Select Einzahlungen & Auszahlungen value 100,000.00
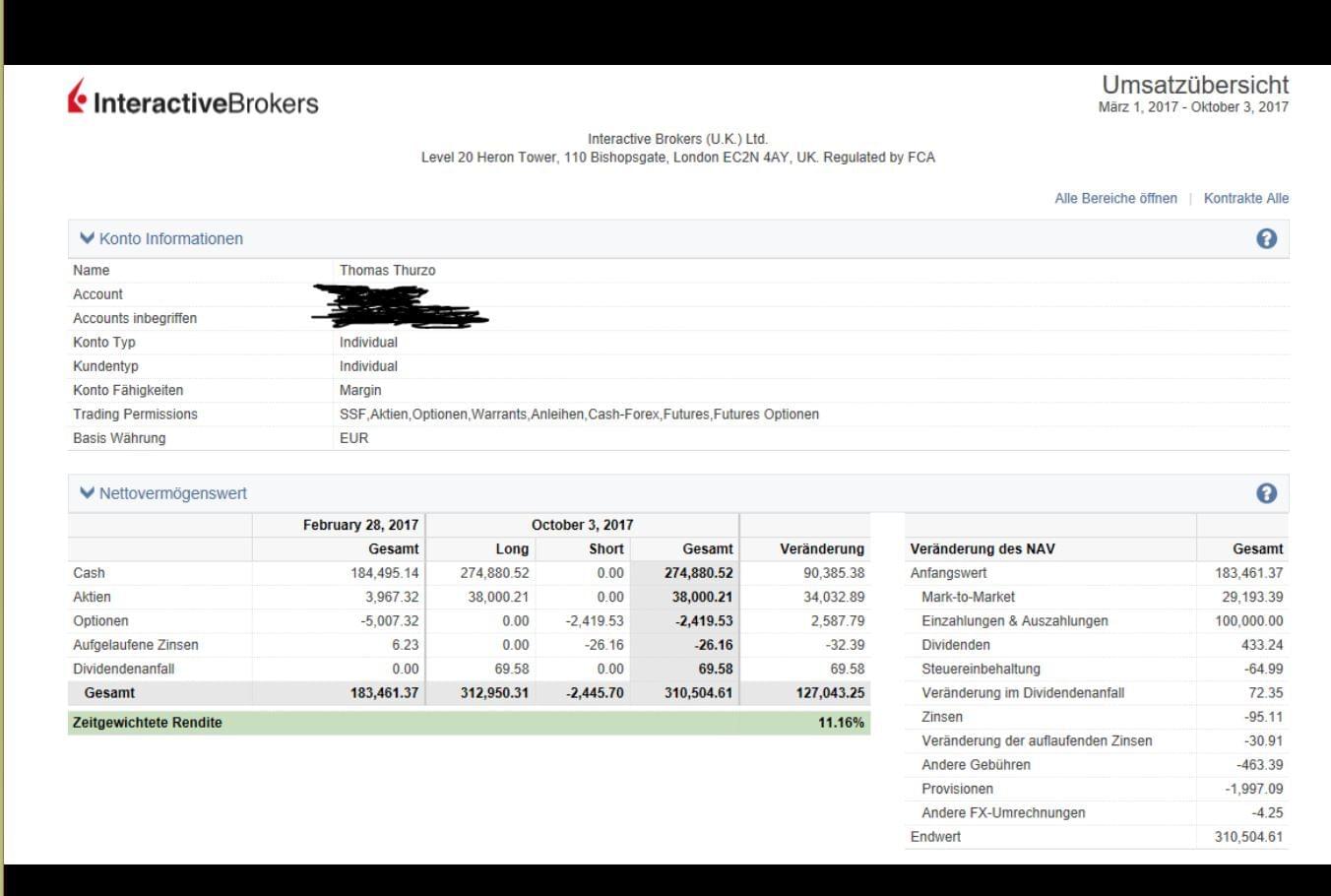Image resolution: width=1331 pixels, height=896 pixels. 1249,620
